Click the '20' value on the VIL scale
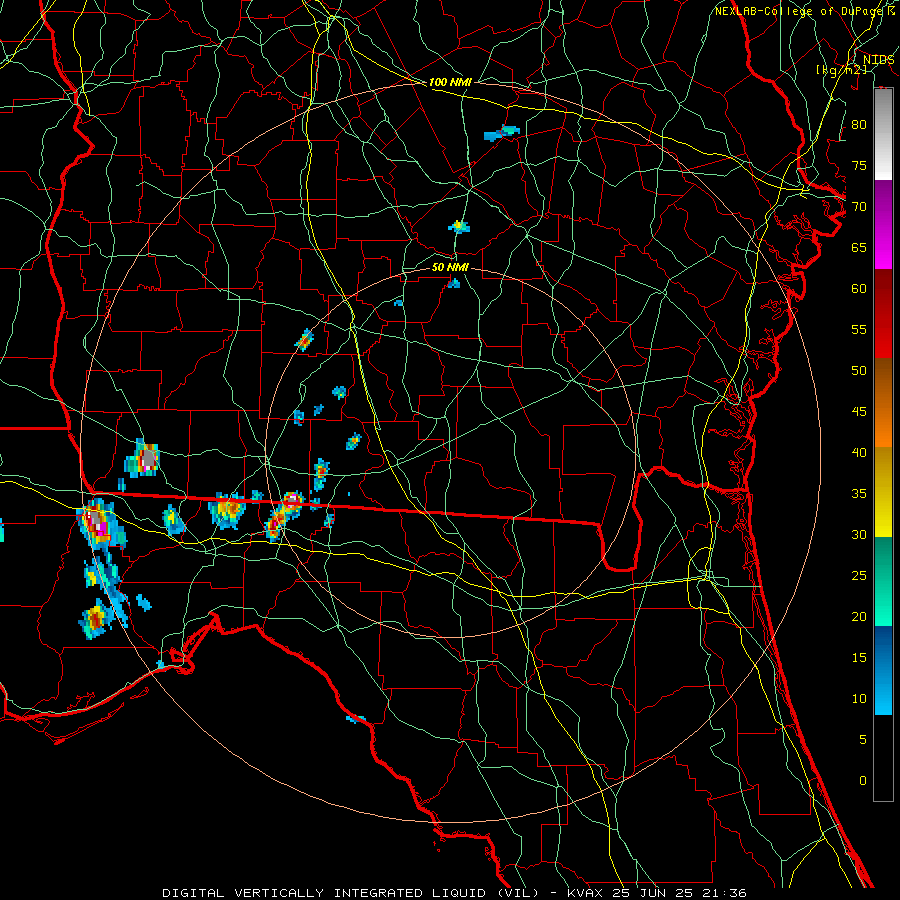 point(859,617)
